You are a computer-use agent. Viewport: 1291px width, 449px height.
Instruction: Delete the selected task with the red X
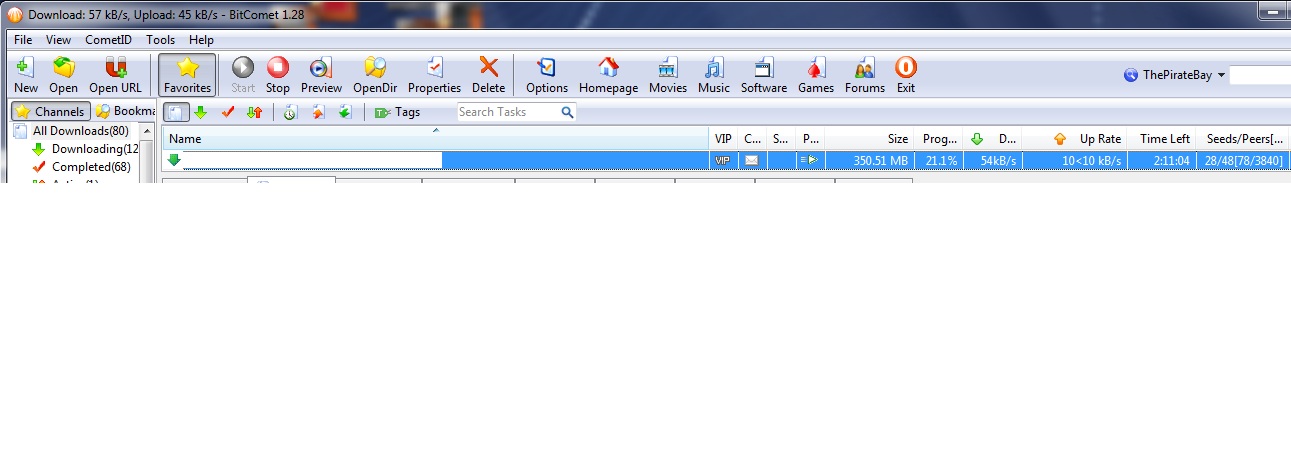tap(488, 75)
